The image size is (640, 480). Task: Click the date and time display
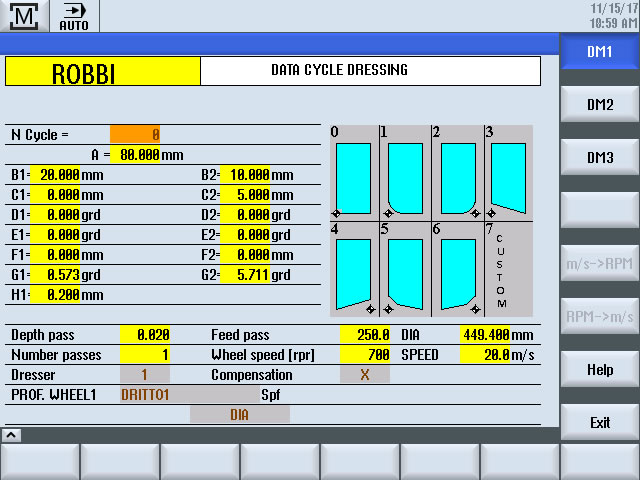coord(613,16)
